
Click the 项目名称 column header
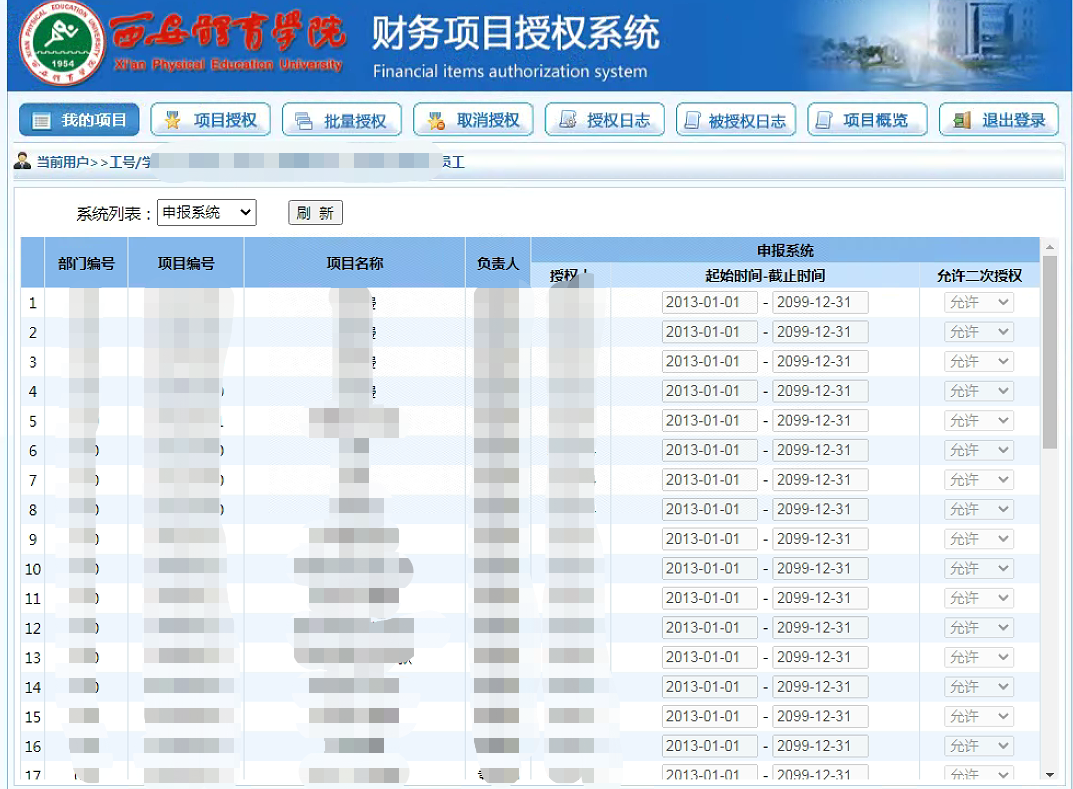354,264
